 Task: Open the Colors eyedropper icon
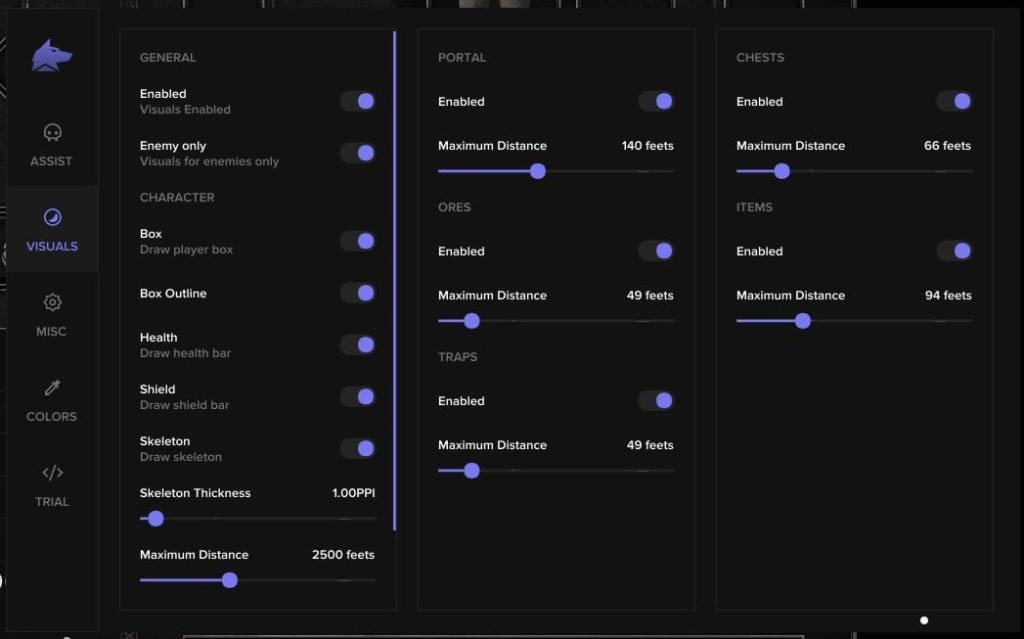tap(52, 388)
